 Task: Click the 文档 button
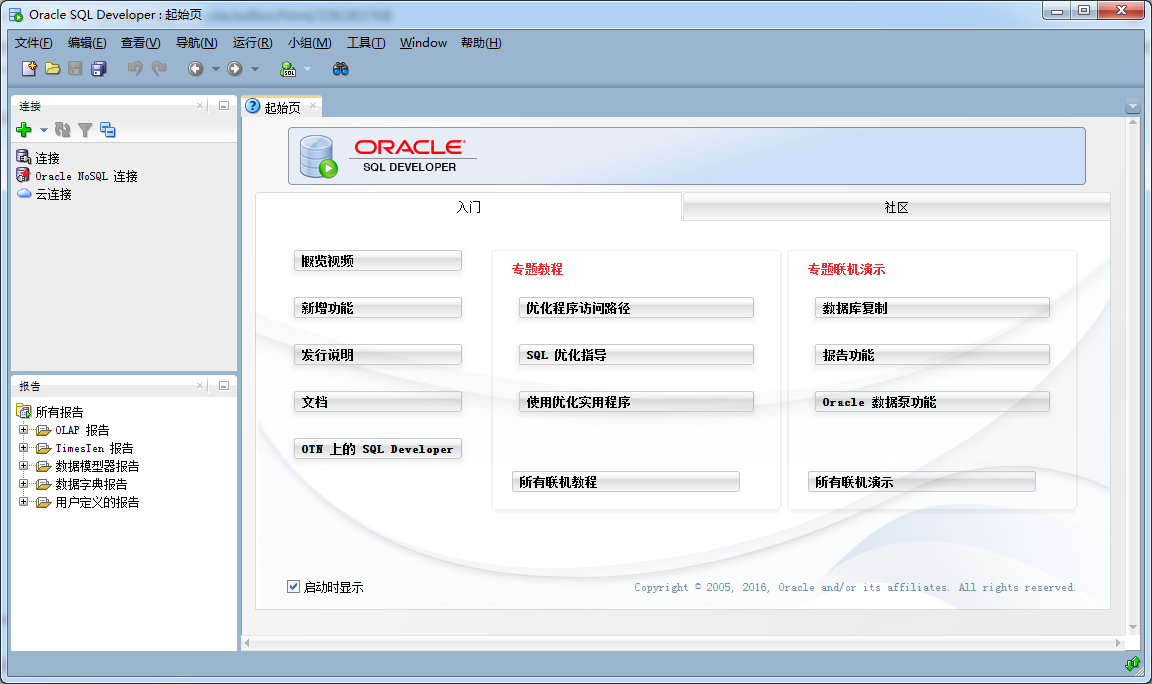pyautogui.click(x=378, y=402)
